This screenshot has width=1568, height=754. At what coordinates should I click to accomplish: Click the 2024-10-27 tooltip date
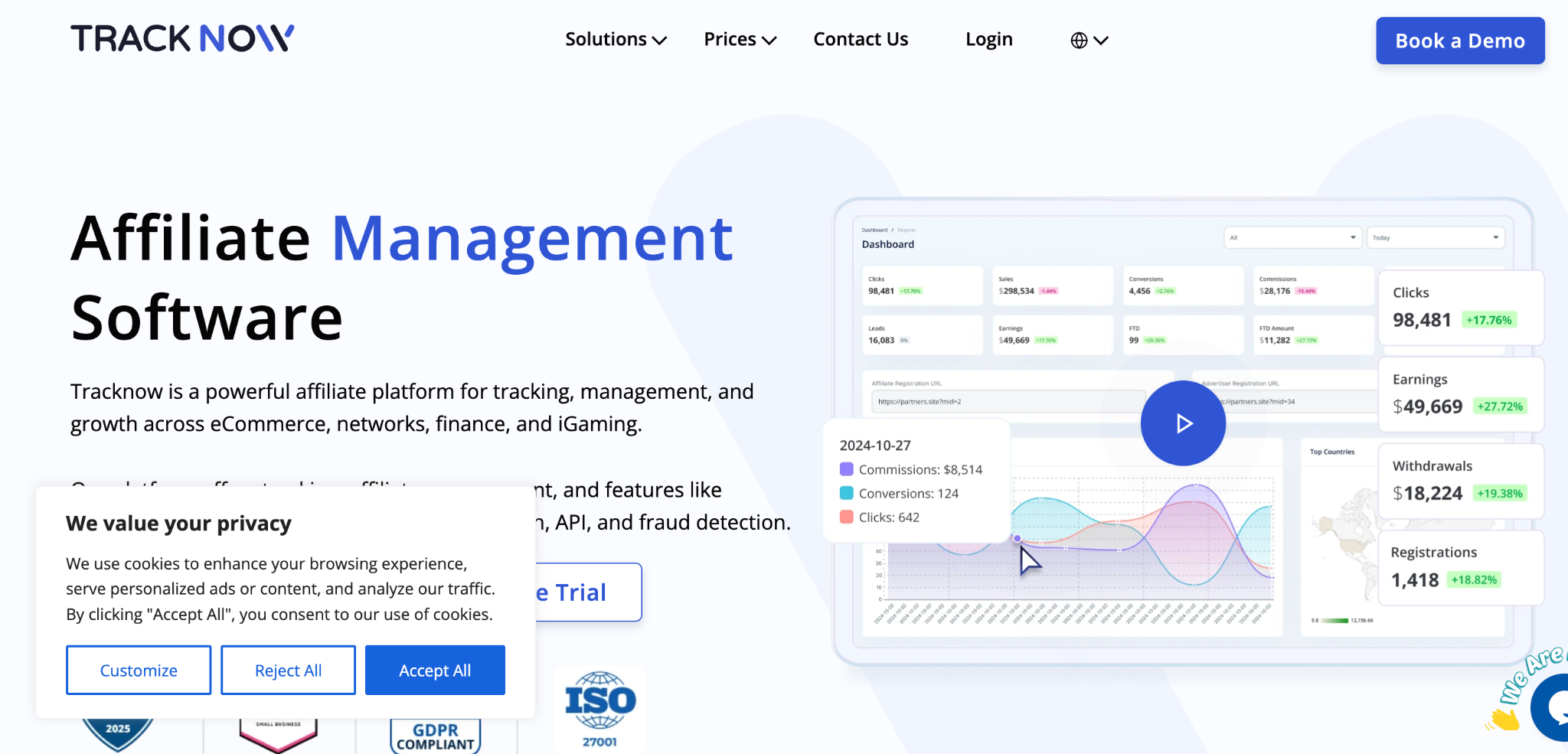click(875, 446)
